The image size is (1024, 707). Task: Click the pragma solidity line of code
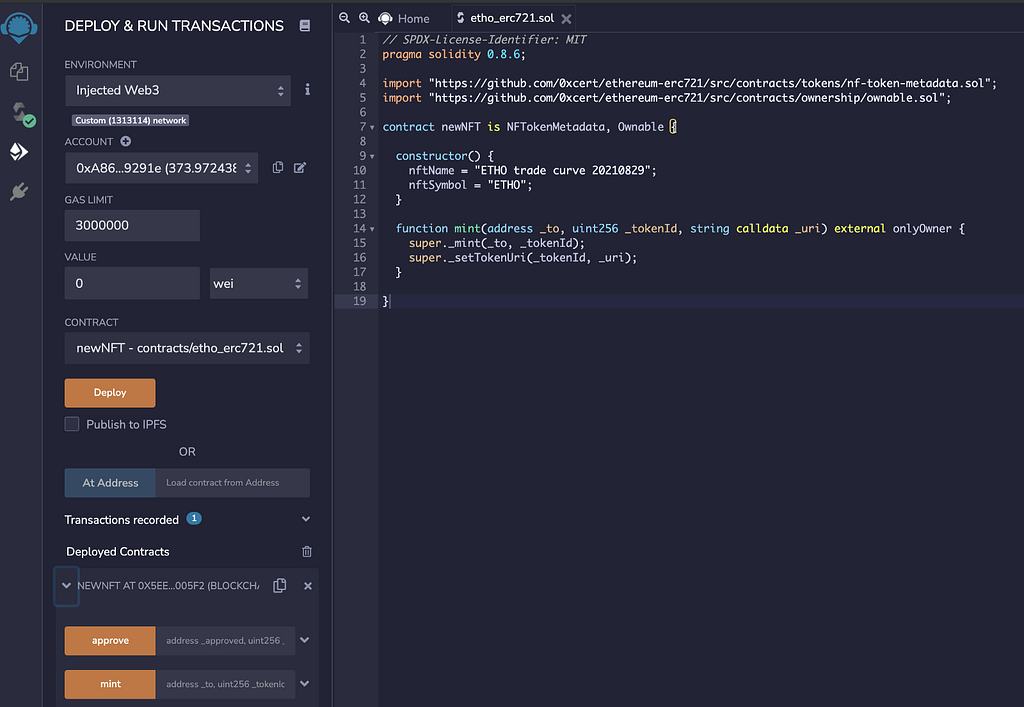pyautogui.click(x=454, y=54)
